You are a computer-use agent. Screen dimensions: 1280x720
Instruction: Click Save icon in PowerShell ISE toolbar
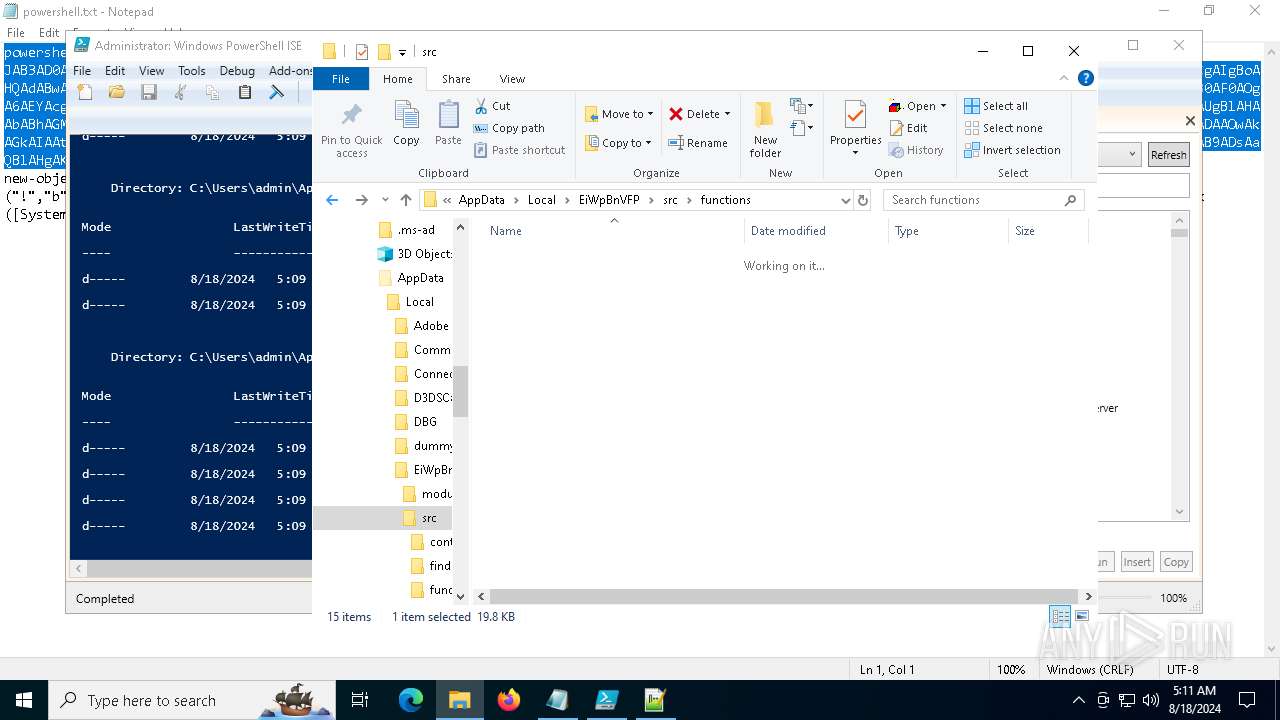pyautogui.click(x=149, y=92)
